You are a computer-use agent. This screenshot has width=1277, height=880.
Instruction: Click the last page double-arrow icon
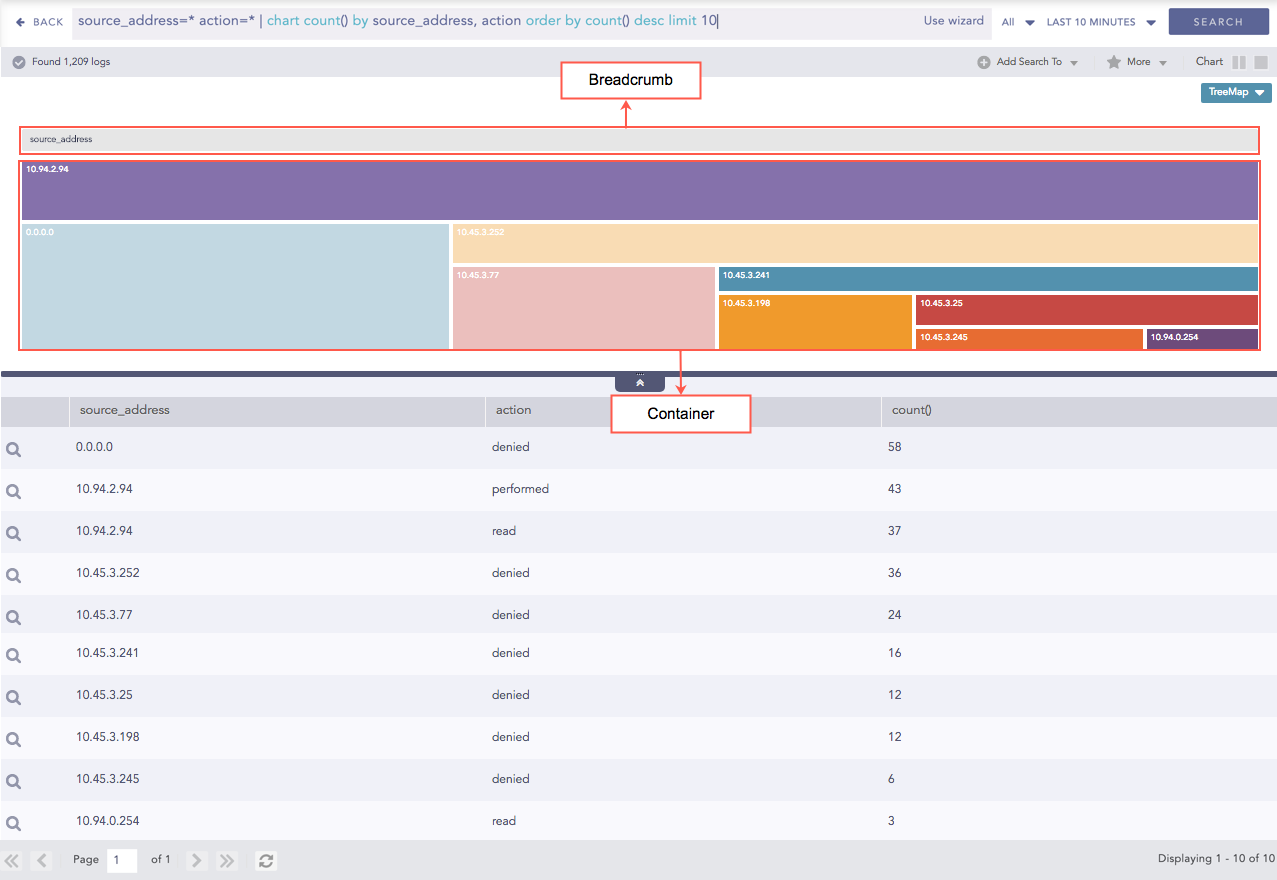coord(226,860)
